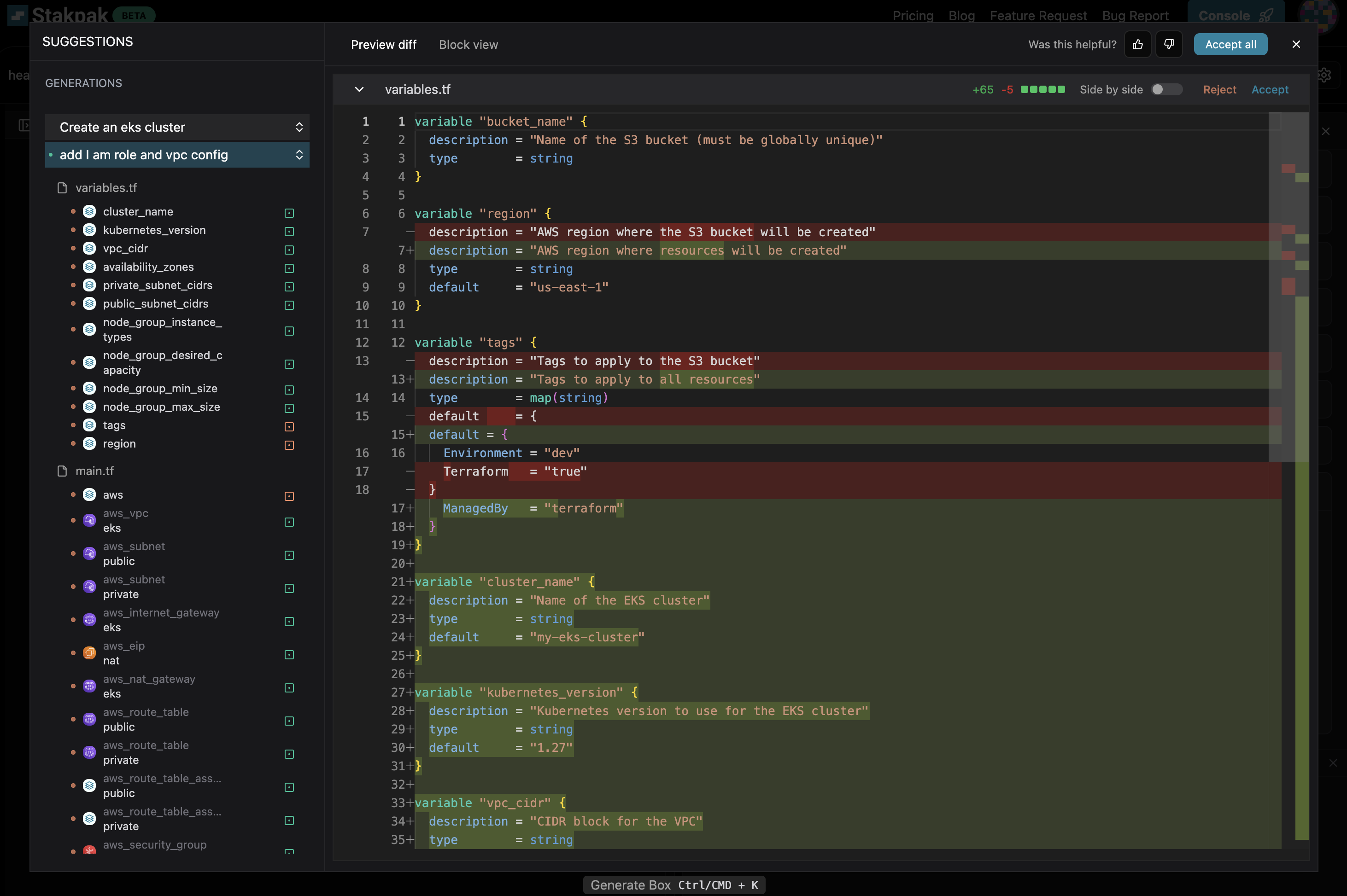Accept the variables.tf changes
This screenshot has width=1347, height=896.
tap(1270, 90)
